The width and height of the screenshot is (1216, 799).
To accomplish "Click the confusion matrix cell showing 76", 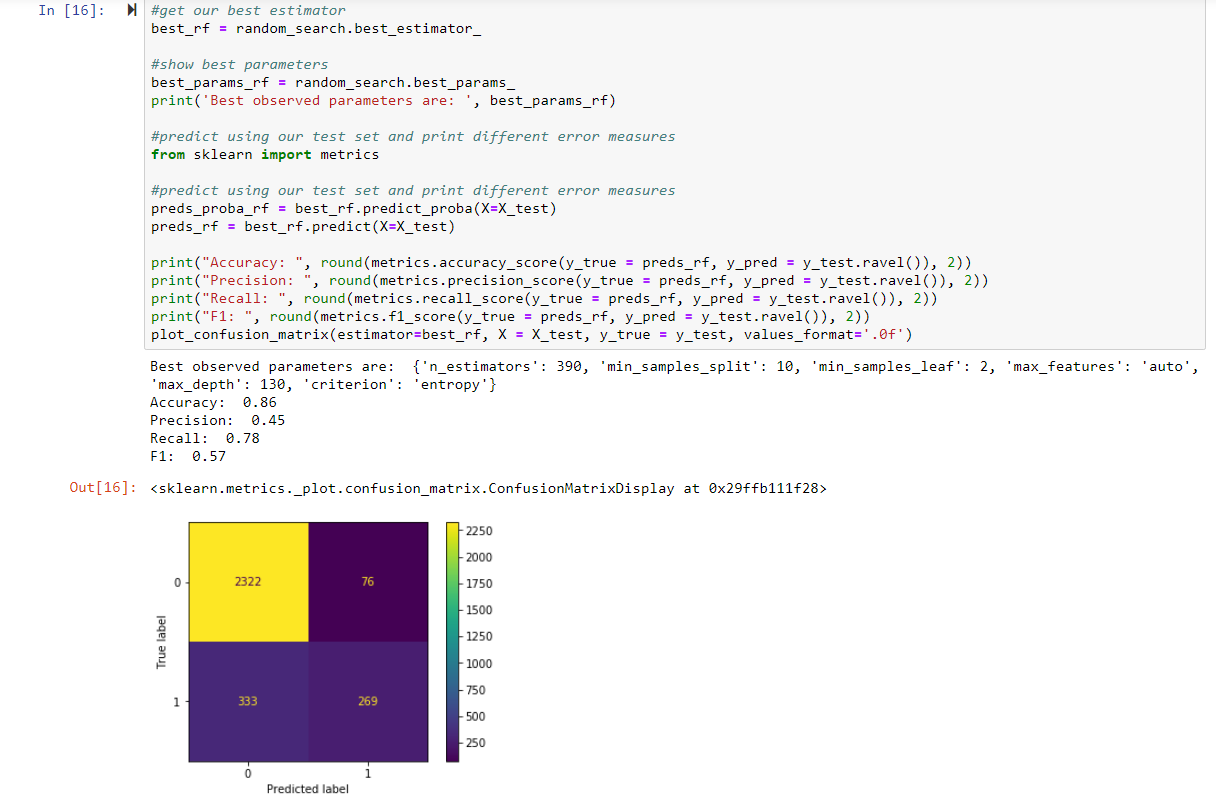I will pyautogui.click(x=367, y=582).
